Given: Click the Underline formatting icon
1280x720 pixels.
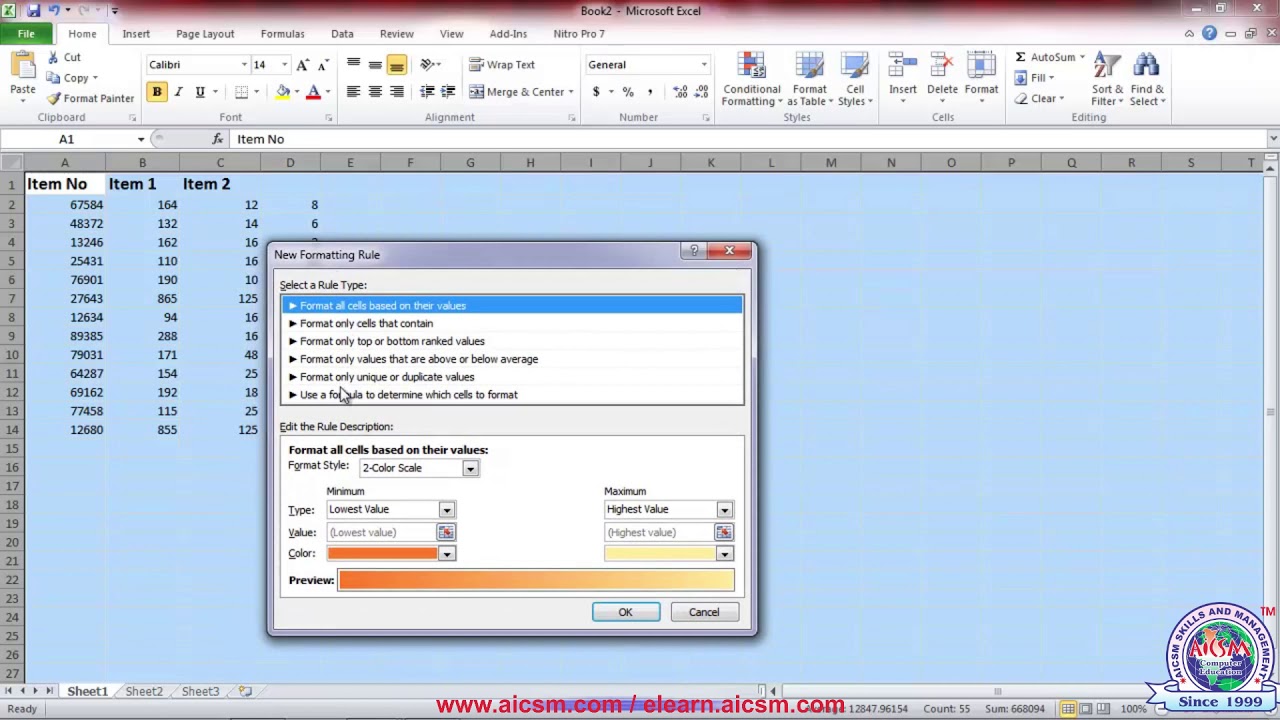Looking at the screenshot, I should pyautogui.click(x=200, y=92).
